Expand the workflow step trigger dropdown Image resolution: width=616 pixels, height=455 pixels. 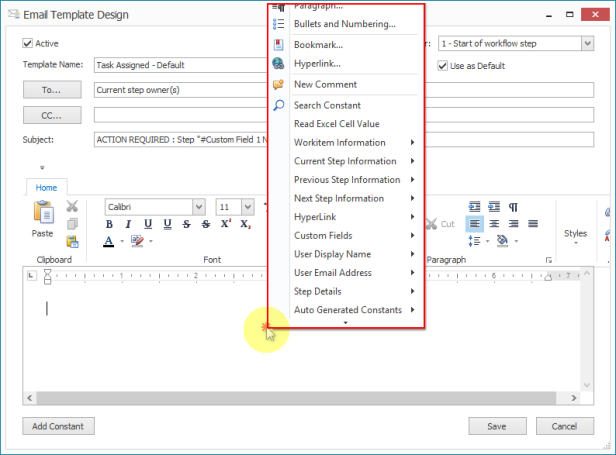pyautogui.click(x=586, y=43)
